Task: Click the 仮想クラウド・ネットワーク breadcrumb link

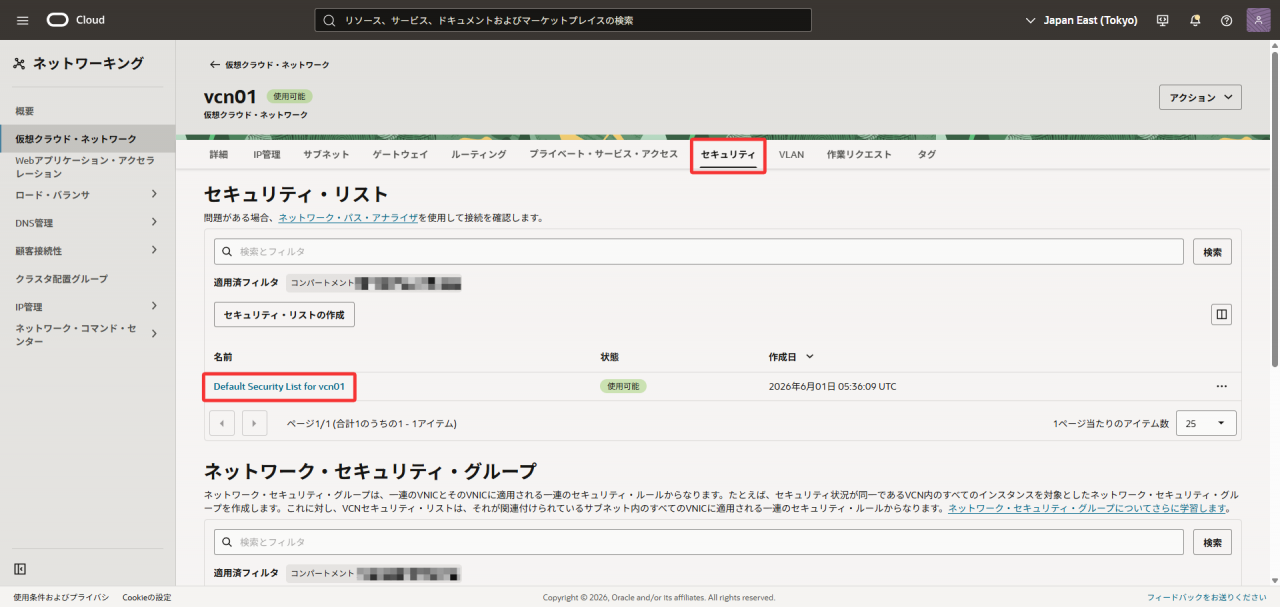Action: [277, 64]
